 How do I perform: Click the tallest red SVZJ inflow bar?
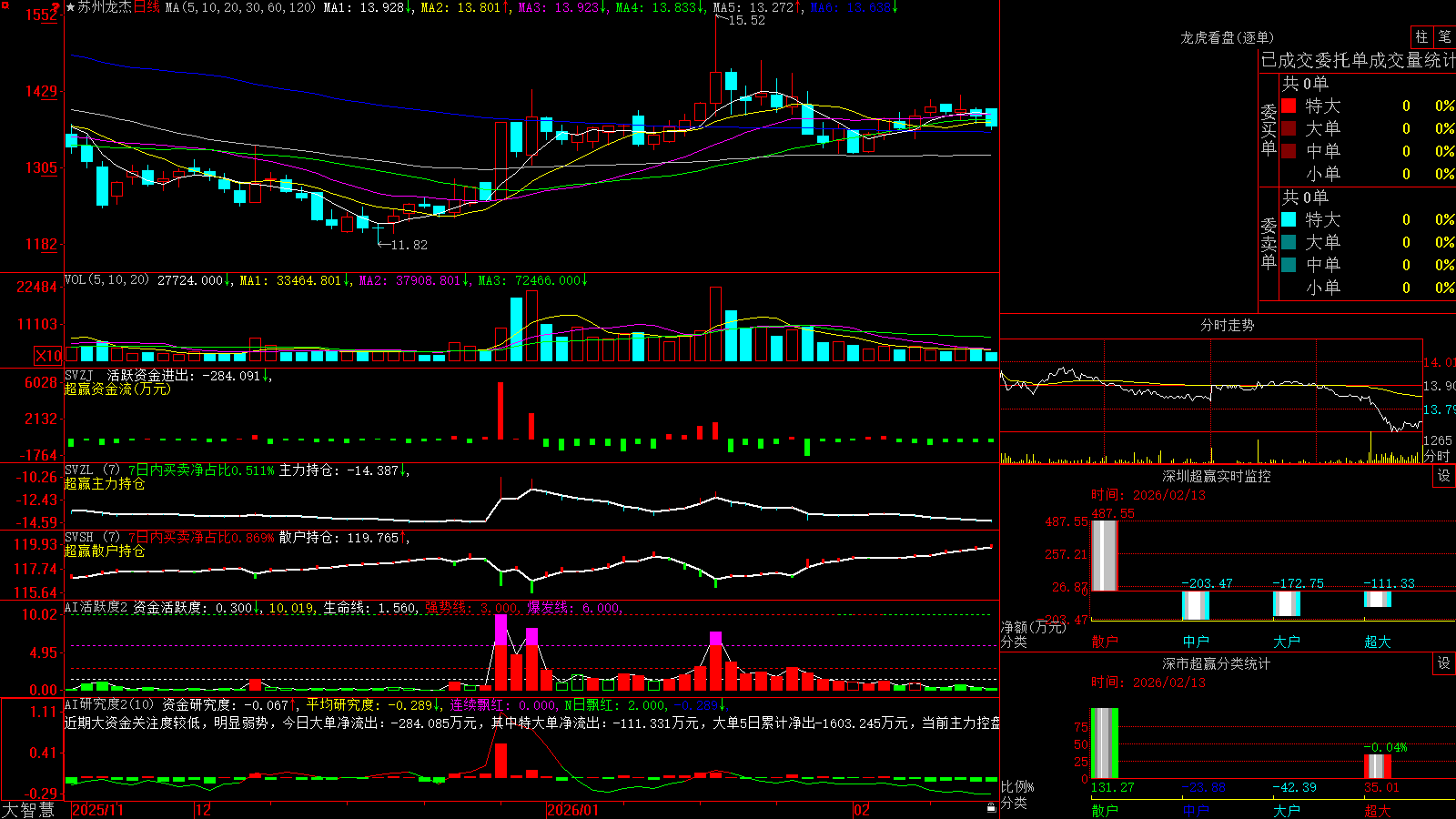[500, 411]
